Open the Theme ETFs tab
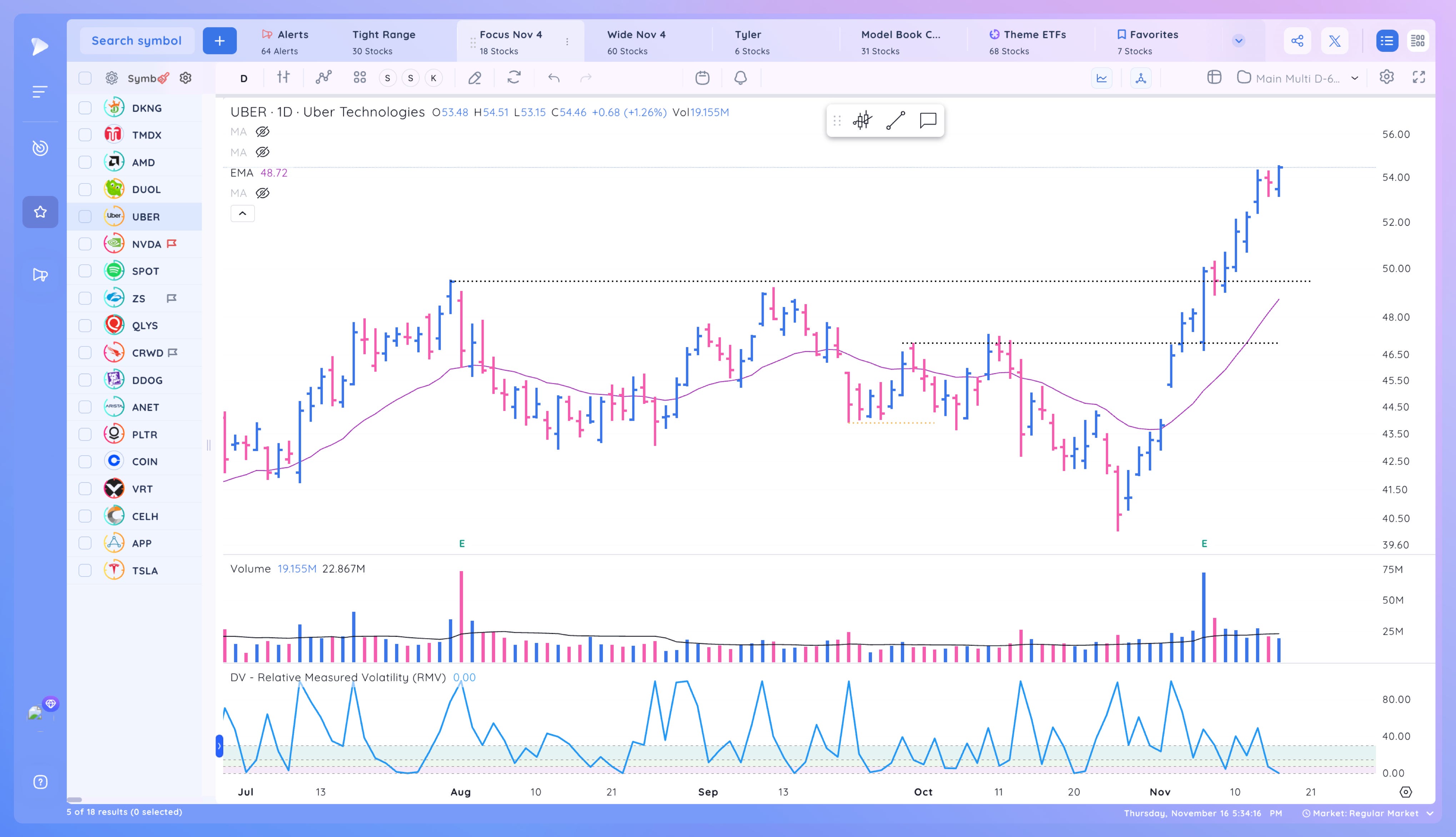Image resolution: width=1456 pixels, height=837 pixels. [x=1027, y=42]
